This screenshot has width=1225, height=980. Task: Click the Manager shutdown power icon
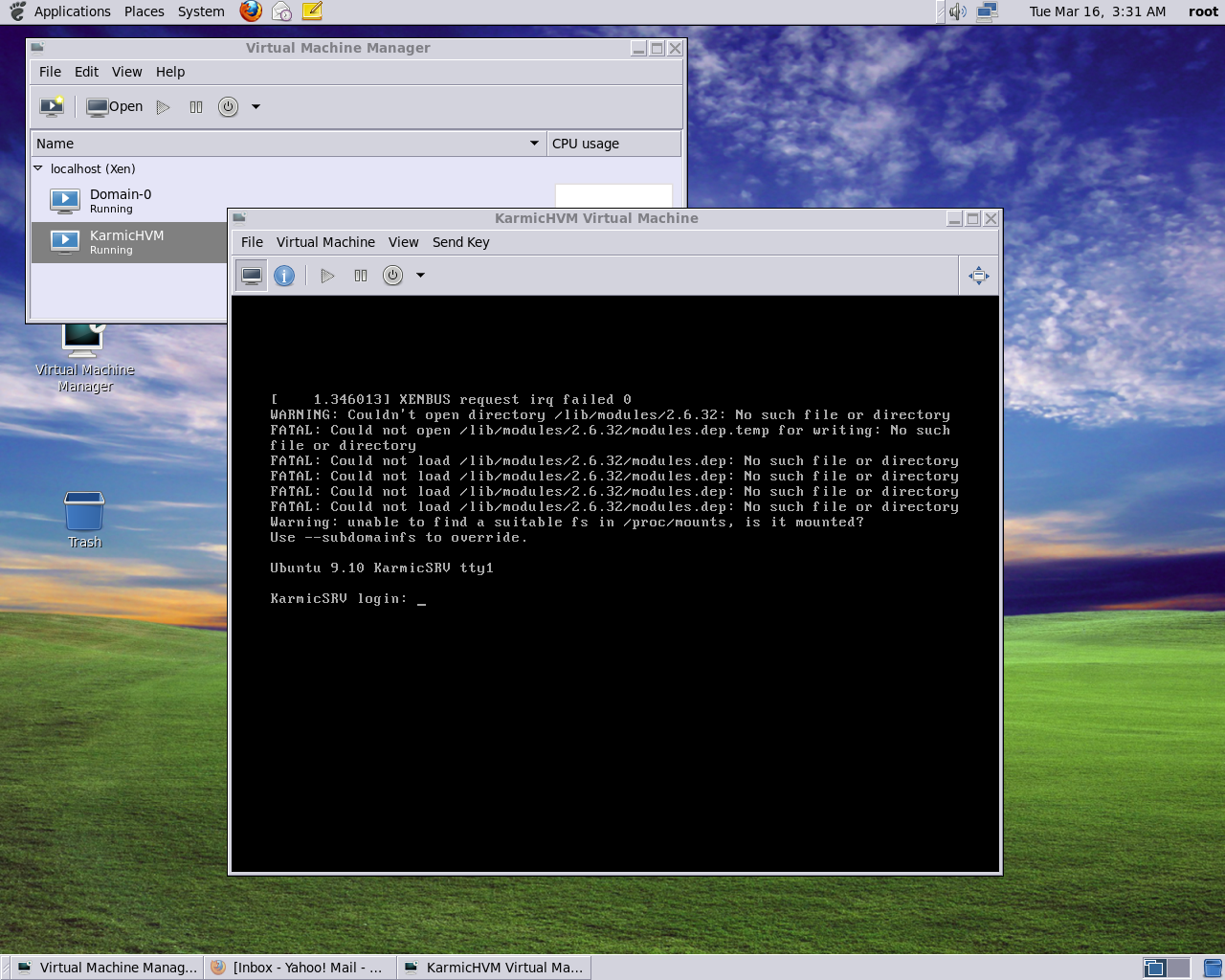(x=228, y=107)
